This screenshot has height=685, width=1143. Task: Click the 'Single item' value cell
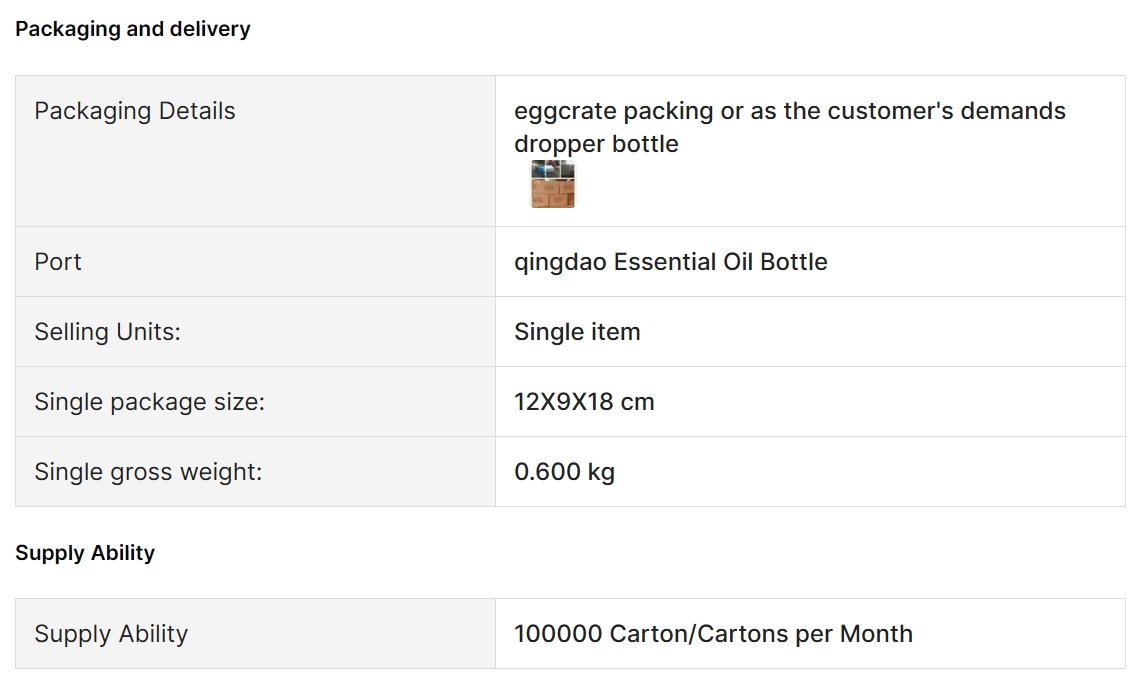pos(810,332)
